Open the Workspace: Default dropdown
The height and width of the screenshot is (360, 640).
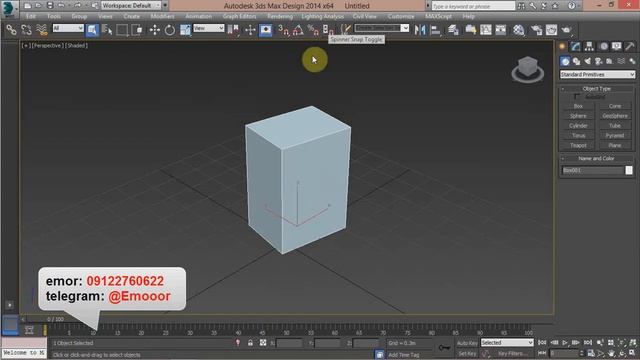[131, 6]
